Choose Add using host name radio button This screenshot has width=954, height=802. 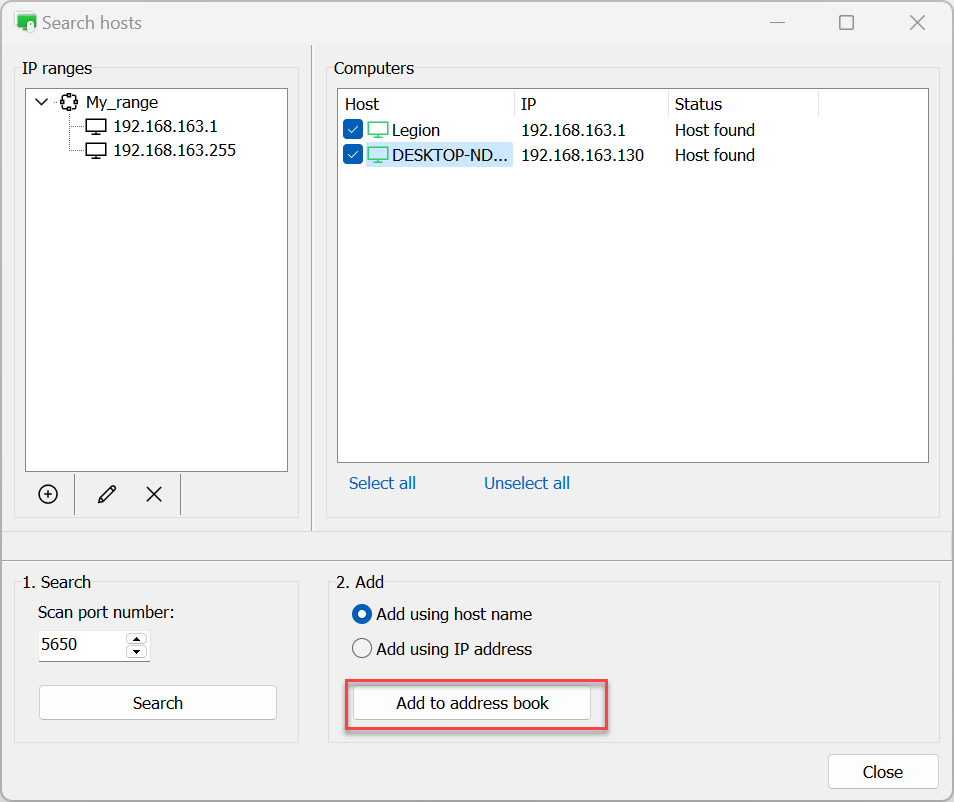(362, 614)
